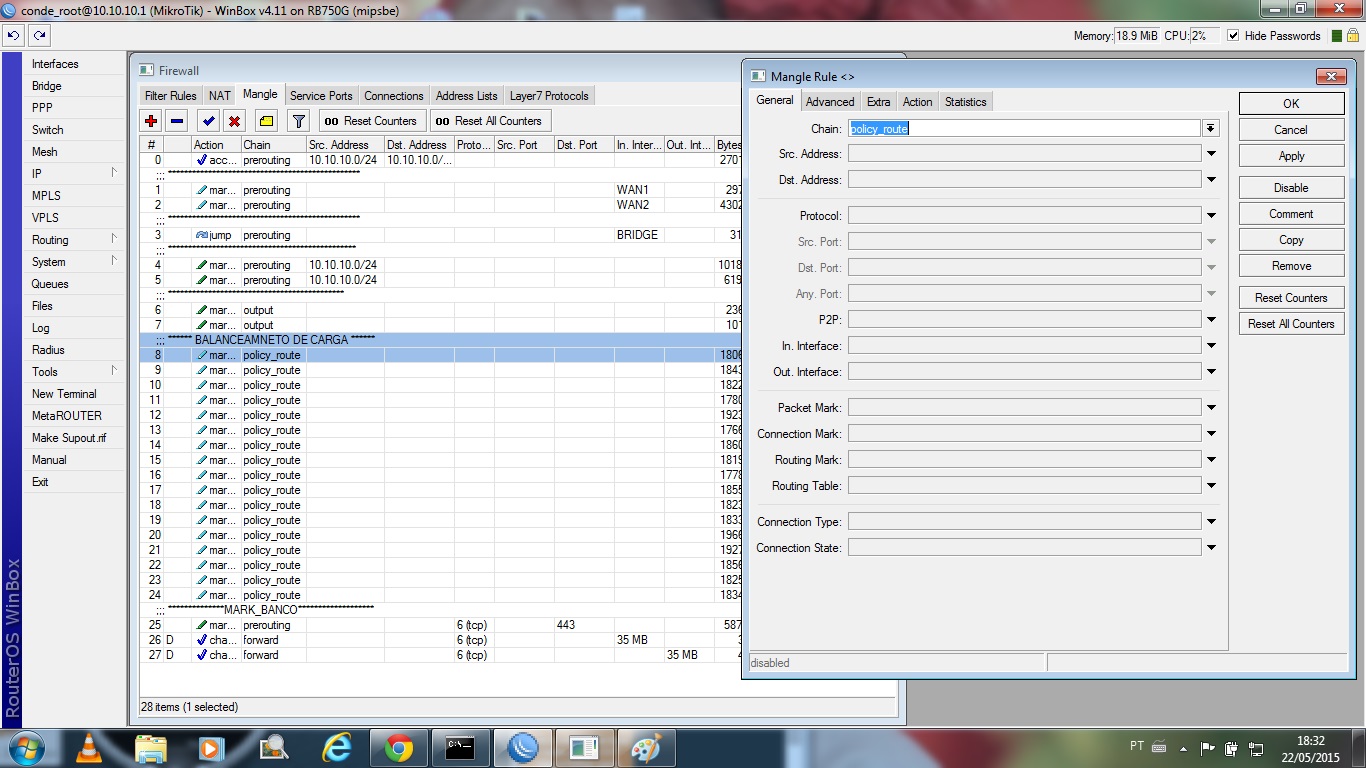Select the BRIDGE cell in the jump row

638,235
